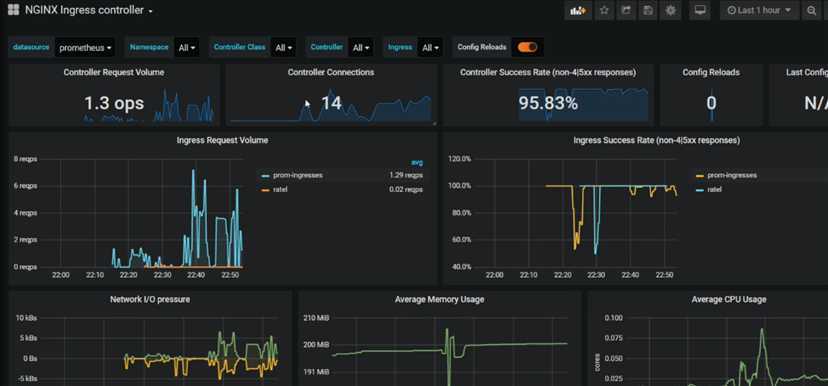Open dashboard settings gear icon

(x=670, y=11)
